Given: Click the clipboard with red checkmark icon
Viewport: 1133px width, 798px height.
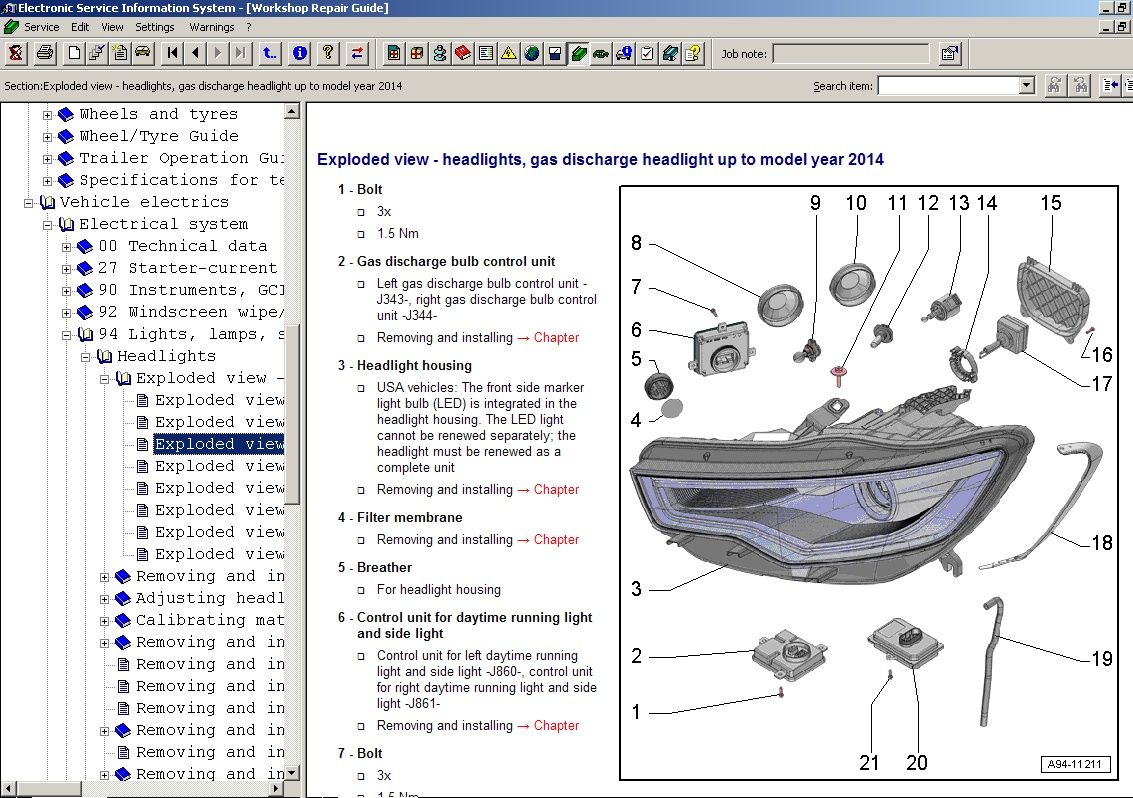Looking at the screenshot, I should tap(647, 53).
